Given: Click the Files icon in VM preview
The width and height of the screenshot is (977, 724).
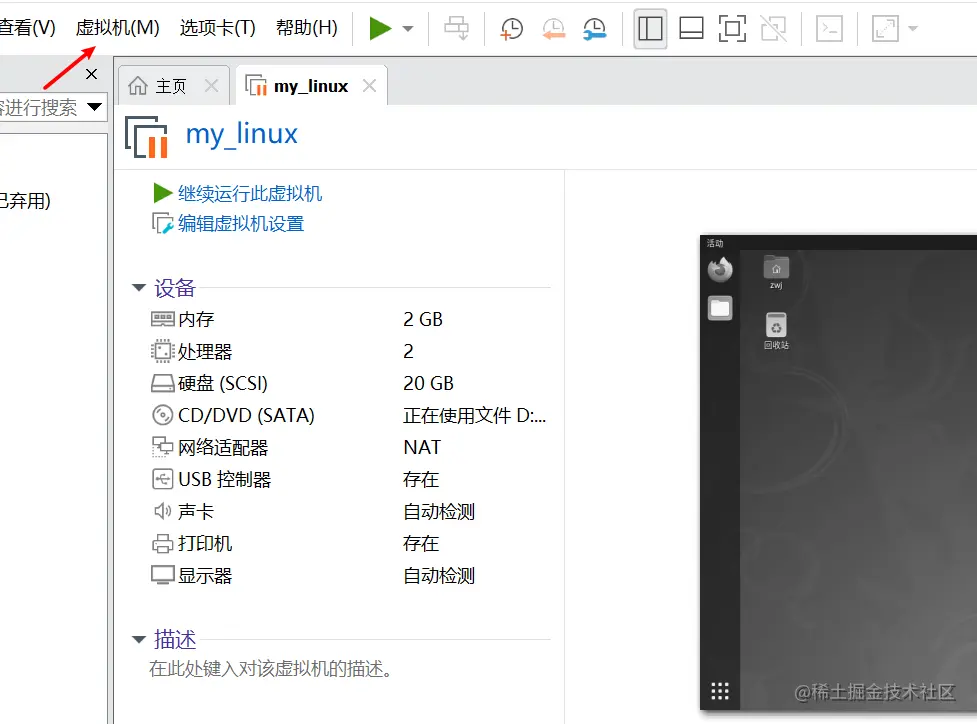Looking at the screenshot, I should pyautogui.click(x=720, y=308).
